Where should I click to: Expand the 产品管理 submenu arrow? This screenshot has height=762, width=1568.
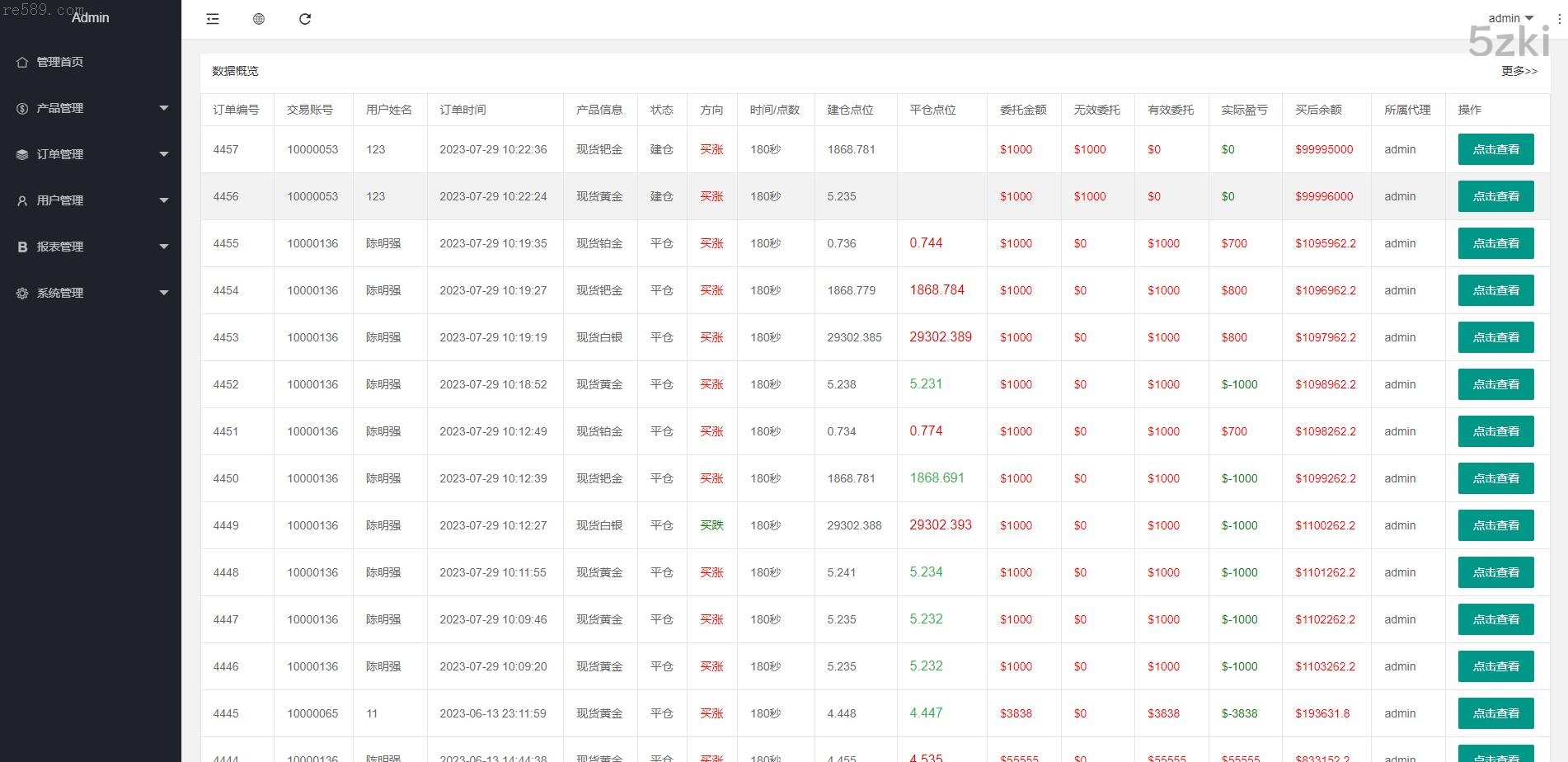pyautogui.click(x=163, y=108)
